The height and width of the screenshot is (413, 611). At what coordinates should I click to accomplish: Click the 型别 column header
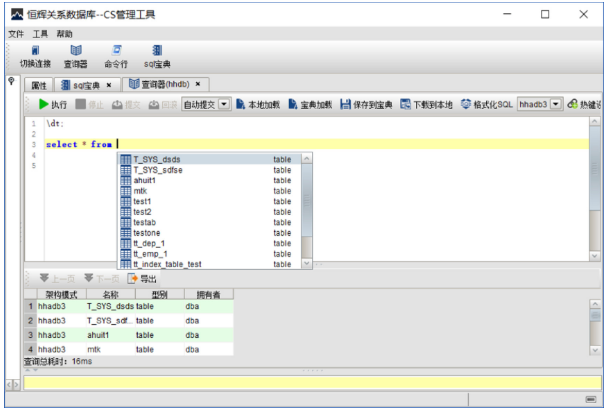click(160, 295)
